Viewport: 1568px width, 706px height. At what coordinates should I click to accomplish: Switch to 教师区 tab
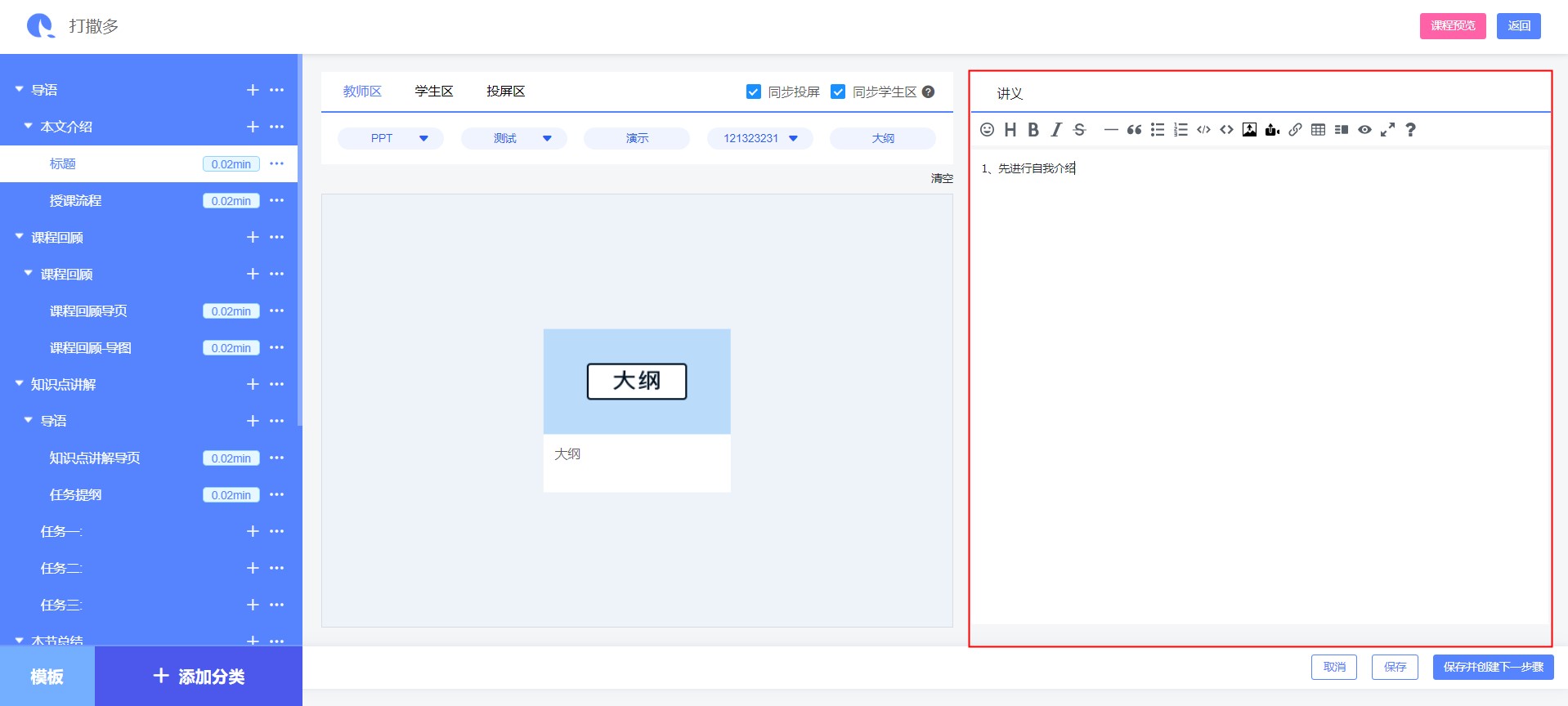362,92
